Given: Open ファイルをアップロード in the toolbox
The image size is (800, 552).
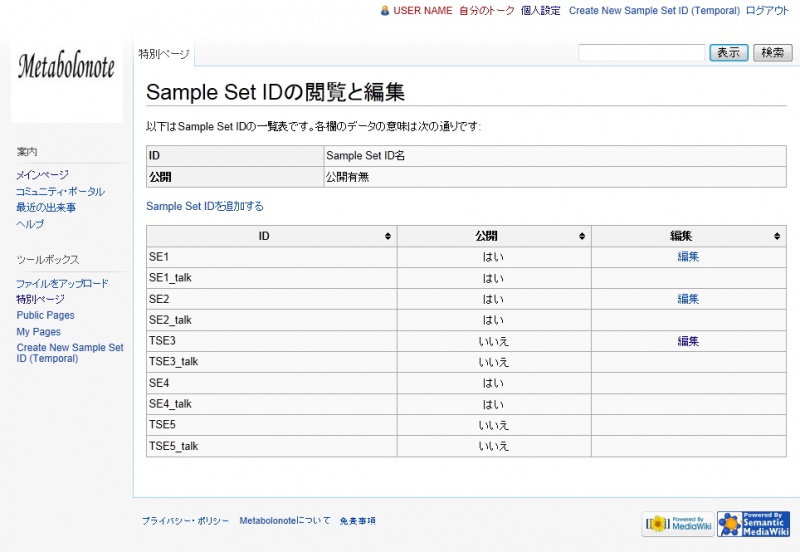Looking at the screenshot, I should click(62, 284).
